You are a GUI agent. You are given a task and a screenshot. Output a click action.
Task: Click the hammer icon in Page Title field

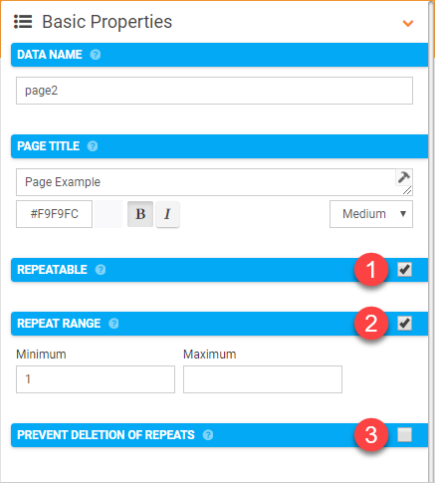(x=403, y=177)
